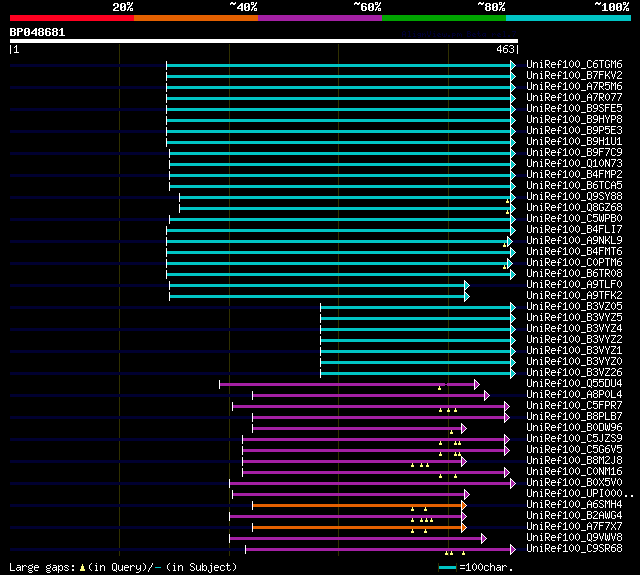Click the UniRef100_C6TGM6 label
This screenshot has height=575, width=640.
coord(574,64)
